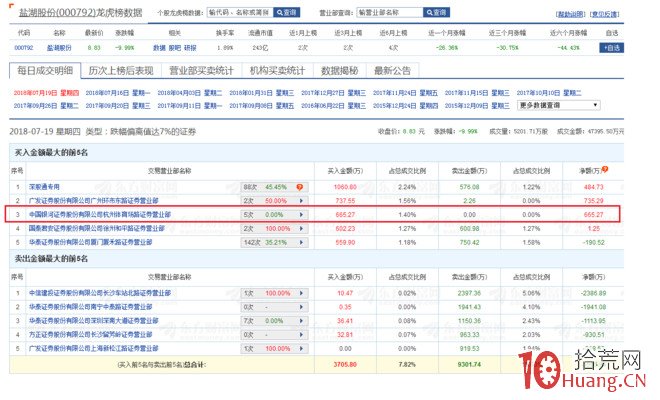The image size is (660, 400).
Task: Click the total sell amount 9301.74
Action: [x=469, y=365]
